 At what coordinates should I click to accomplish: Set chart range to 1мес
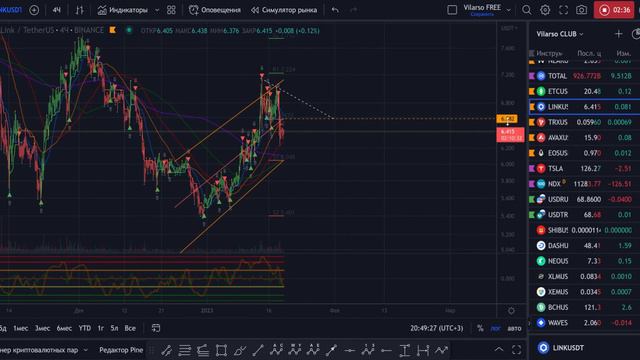coord(21,328)
